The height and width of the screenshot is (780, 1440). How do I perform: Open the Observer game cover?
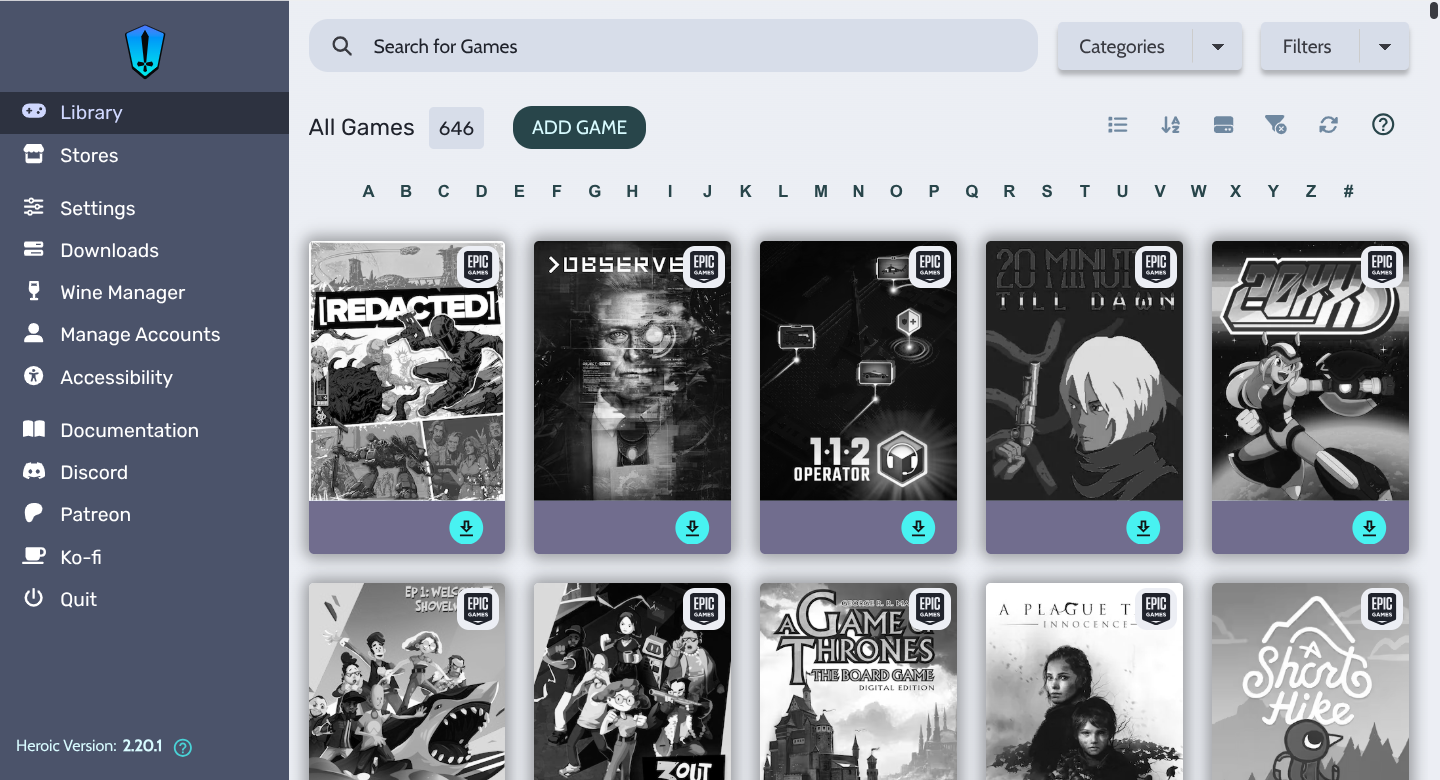click(x=632, y=370)
